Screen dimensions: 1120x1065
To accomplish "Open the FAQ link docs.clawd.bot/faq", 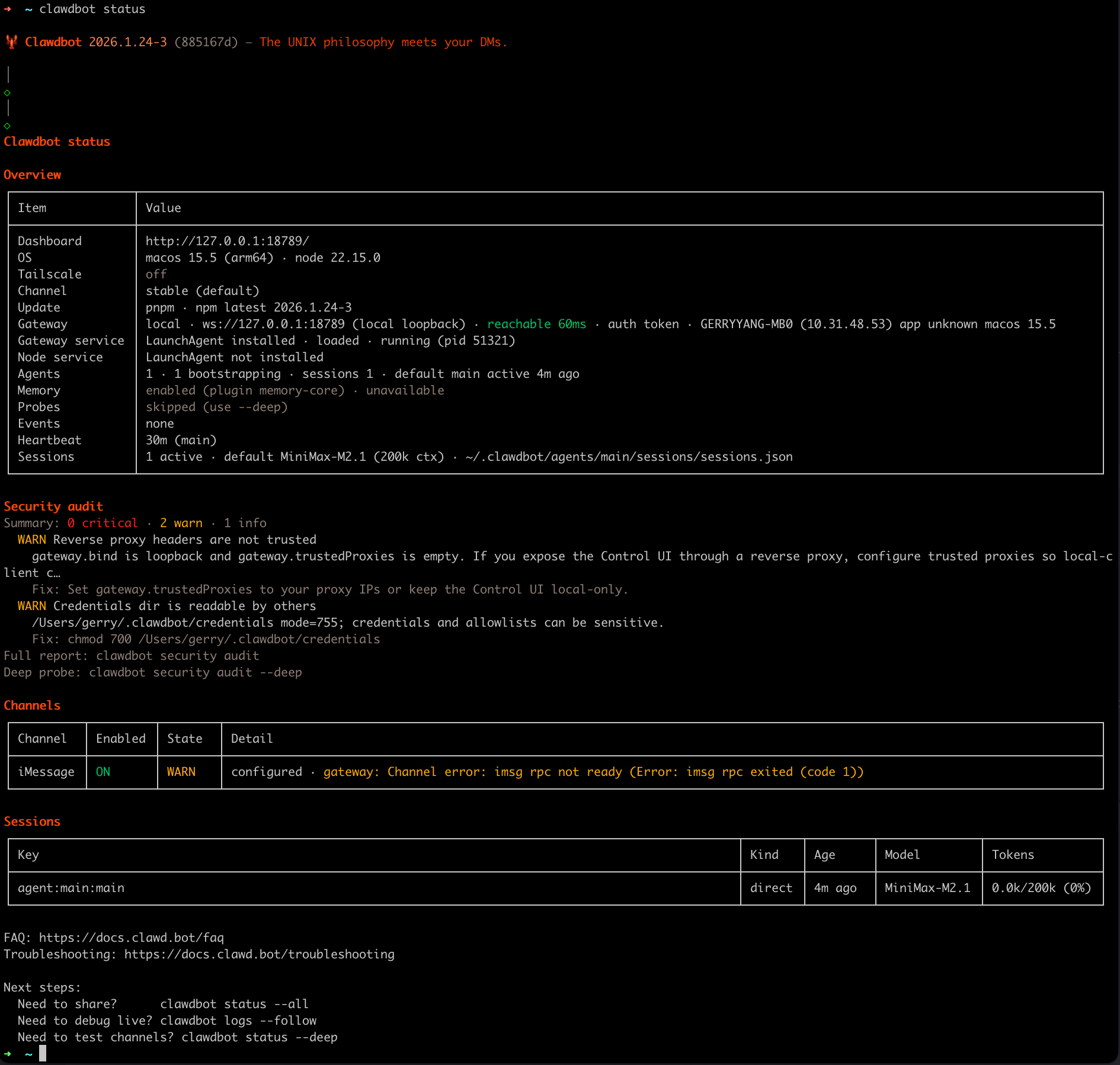I will [132, 938].
